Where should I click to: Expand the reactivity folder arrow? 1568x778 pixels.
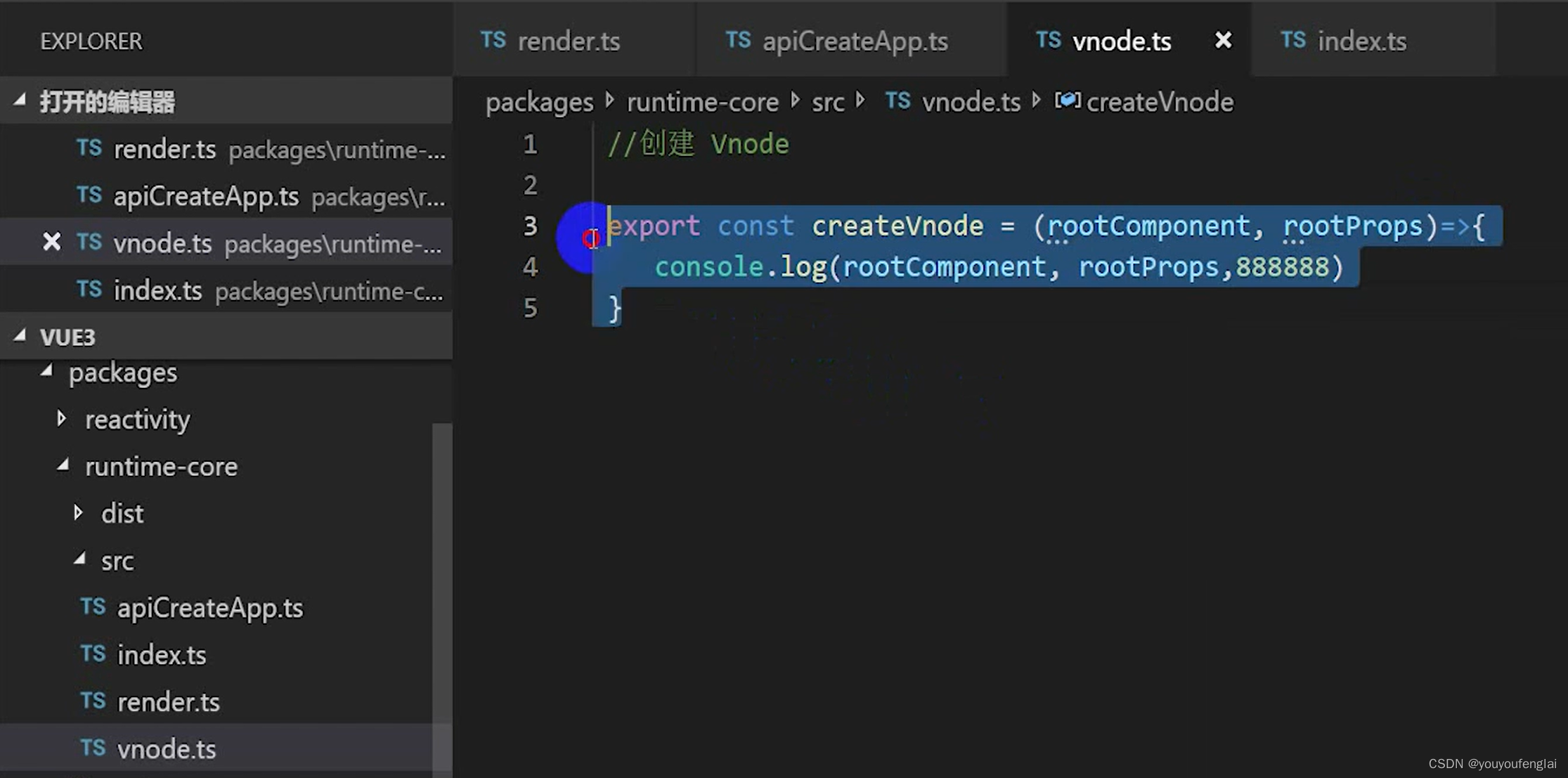coord(62,419)
